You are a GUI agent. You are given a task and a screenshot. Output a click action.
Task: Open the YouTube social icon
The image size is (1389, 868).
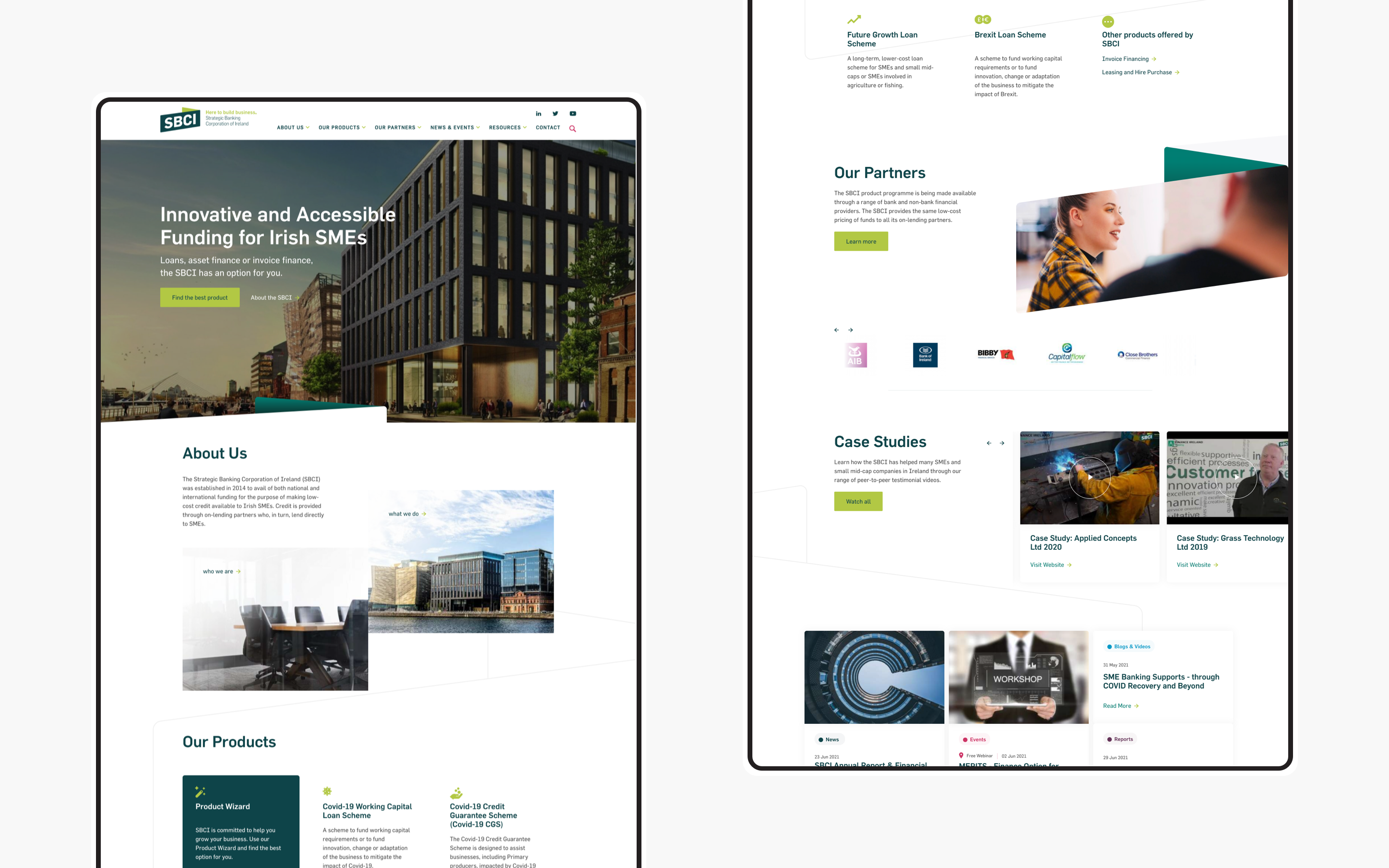573,114
